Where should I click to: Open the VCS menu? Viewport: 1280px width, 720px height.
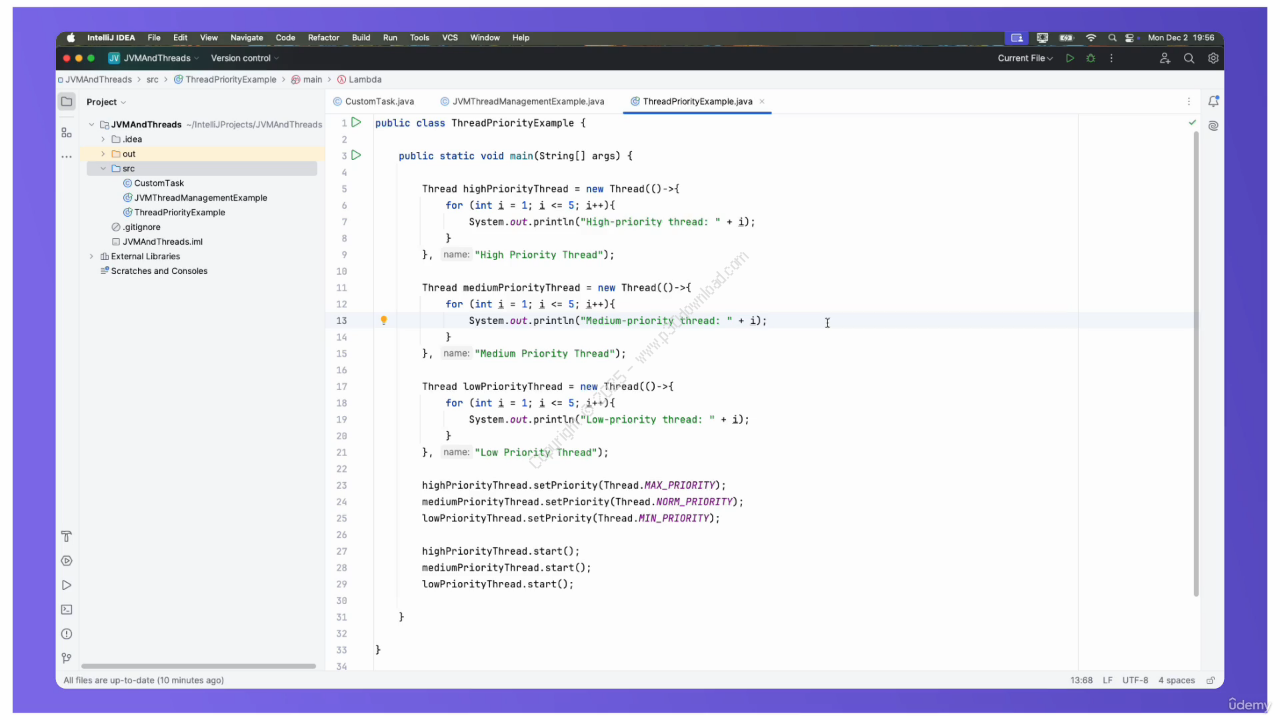tap(450, 38)
